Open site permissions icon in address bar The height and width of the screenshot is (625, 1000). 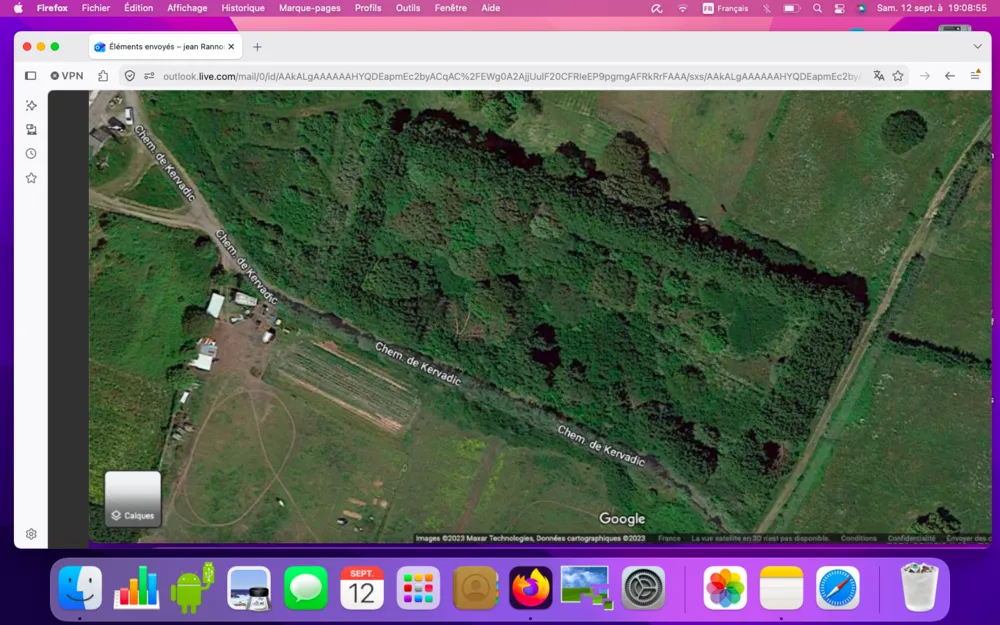149,76
